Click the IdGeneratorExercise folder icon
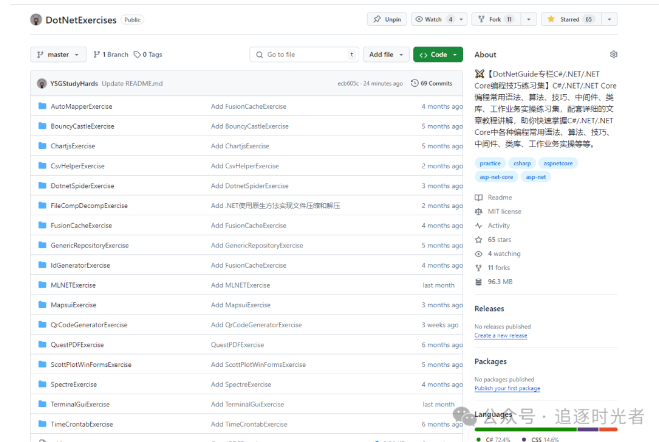Screen dimensions: 659x442 point(42,265)
